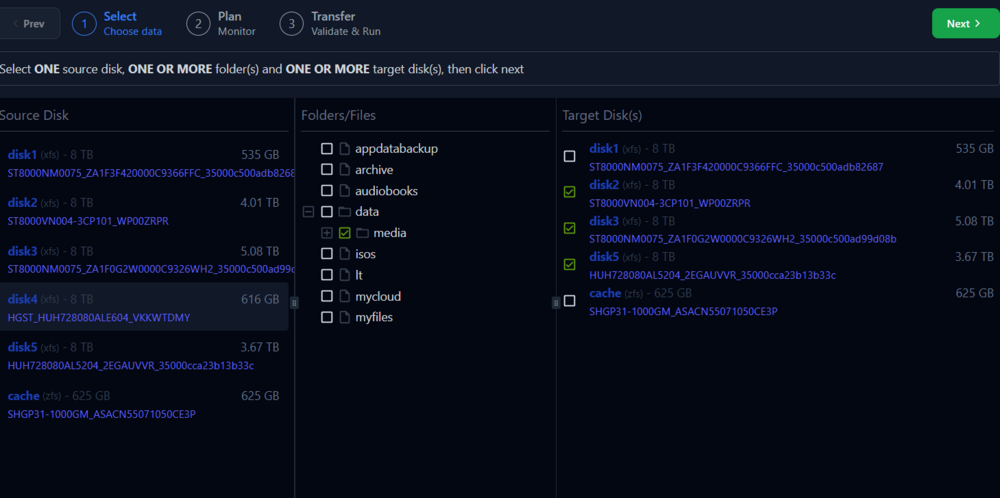Enable the myfiles checkbox
This screenshot has height=498, width=1000.
(x=327, y=317)
